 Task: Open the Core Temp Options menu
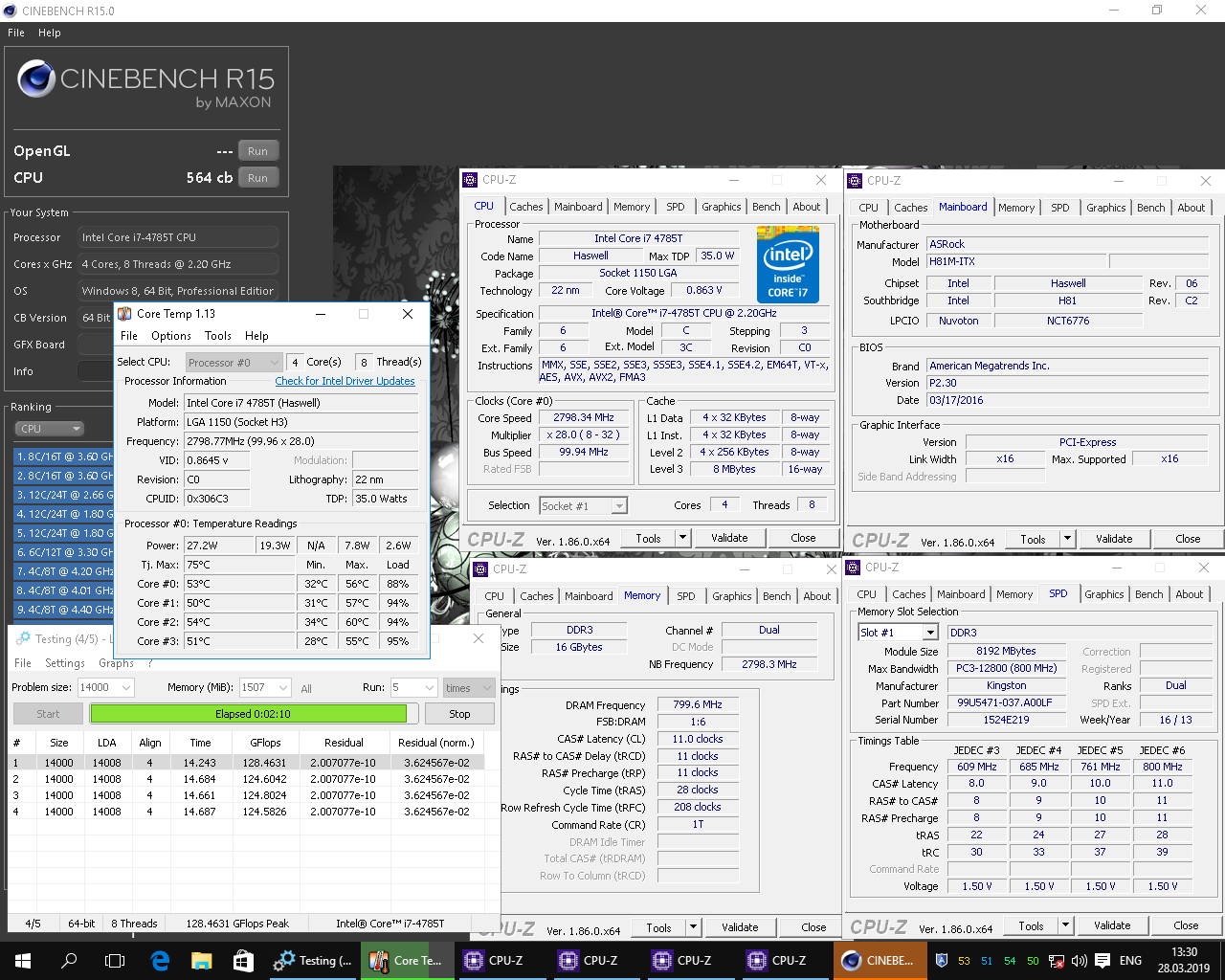(171, 336)
